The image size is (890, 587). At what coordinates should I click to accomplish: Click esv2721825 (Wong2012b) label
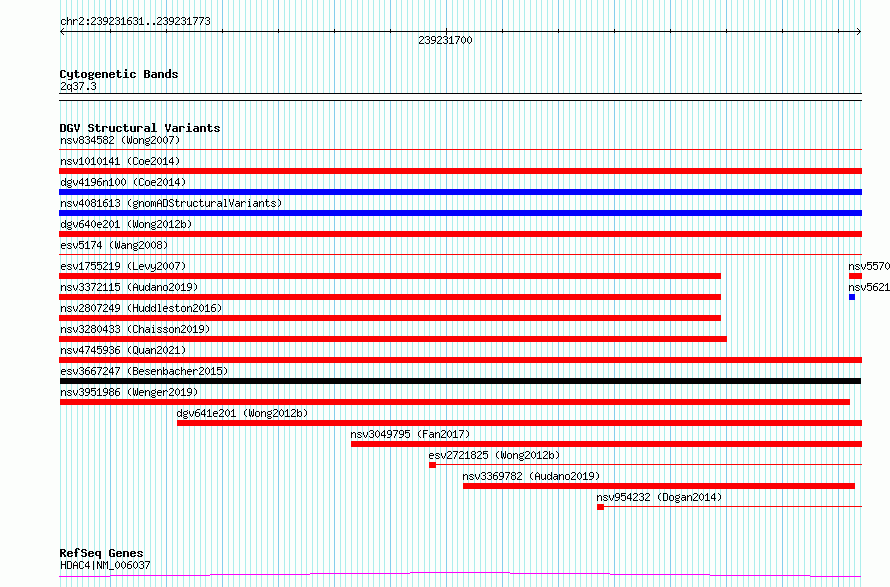point(494,455)
